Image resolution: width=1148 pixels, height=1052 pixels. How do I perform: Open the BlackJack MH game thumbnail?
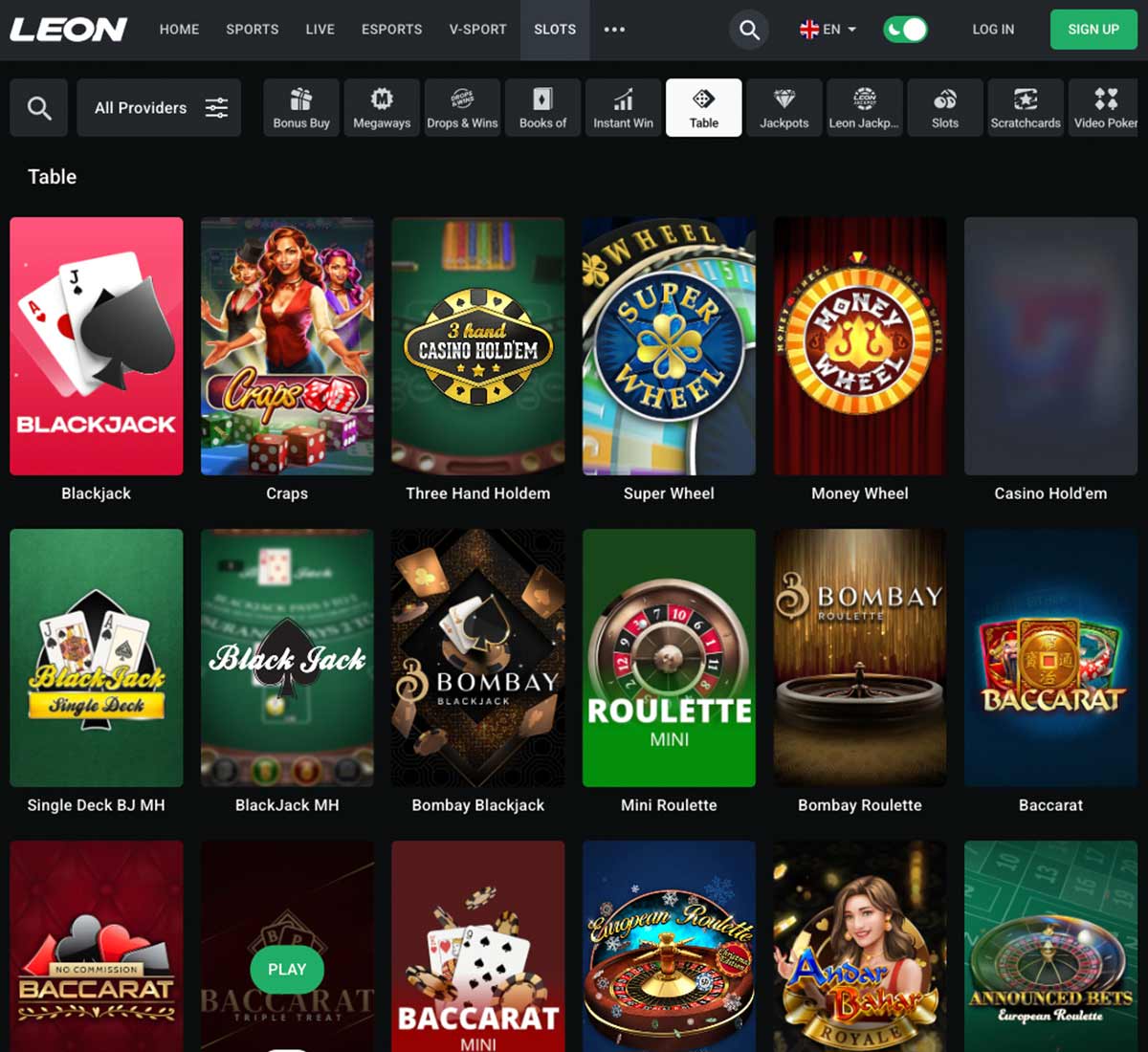tap(287, 658)
